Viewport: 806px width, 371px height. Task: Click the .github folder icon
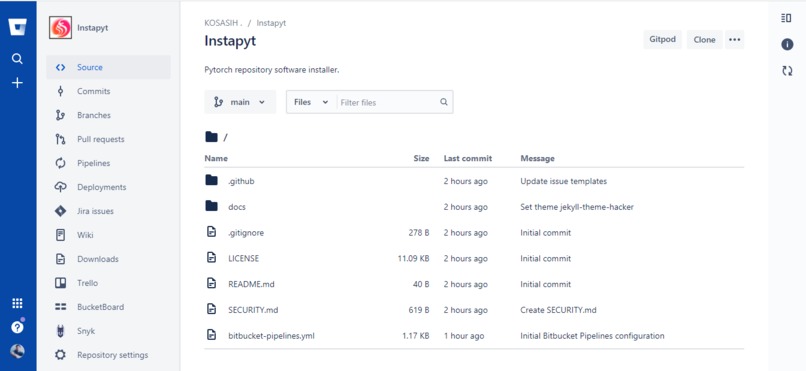point(211,180)
